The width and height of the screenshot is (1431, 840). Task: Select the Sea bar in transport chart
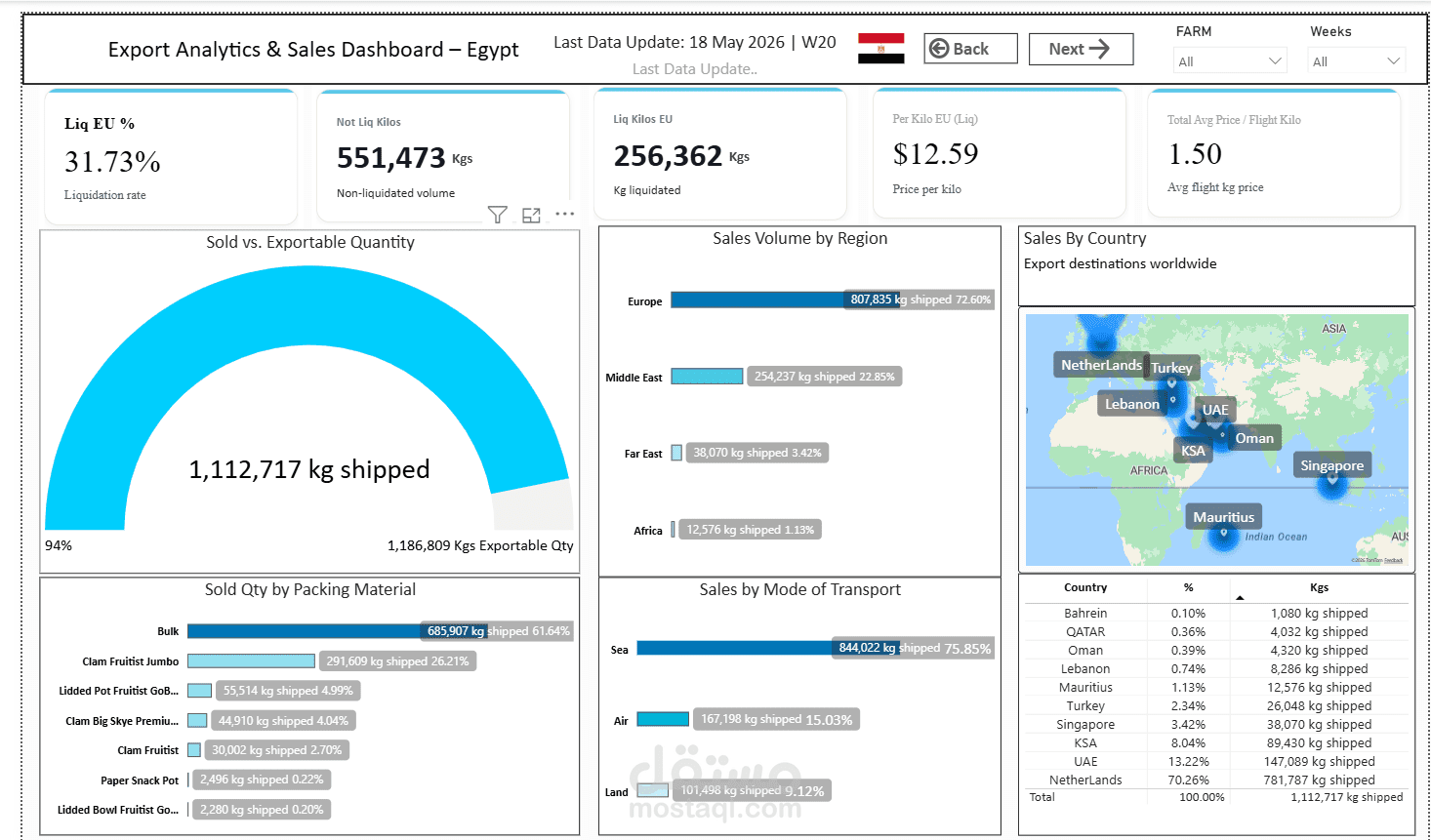tap(767, 648)
